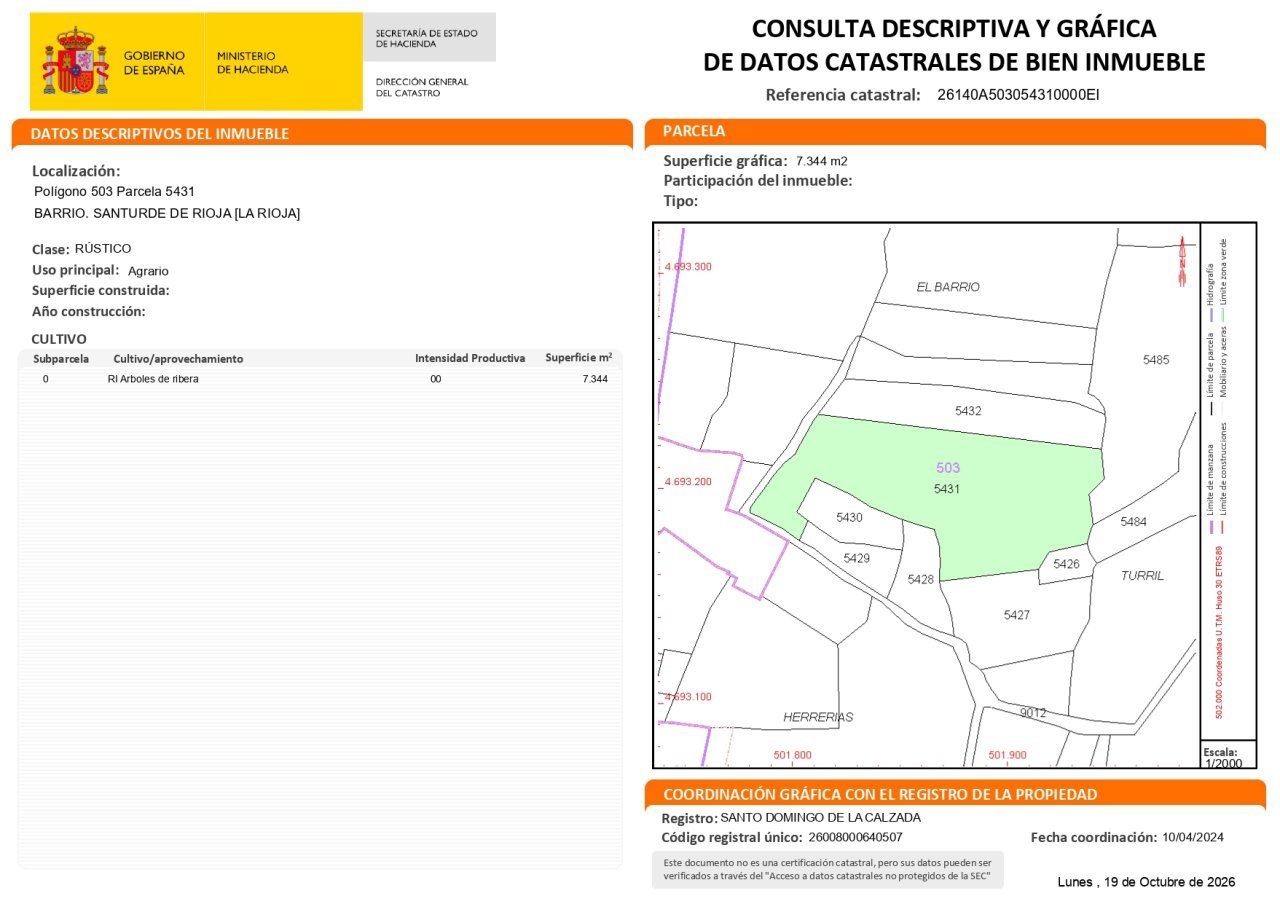The image size is (1280, 904).
Task: Click the scale value '1/2000'
Action: (x=1223, y=763)
